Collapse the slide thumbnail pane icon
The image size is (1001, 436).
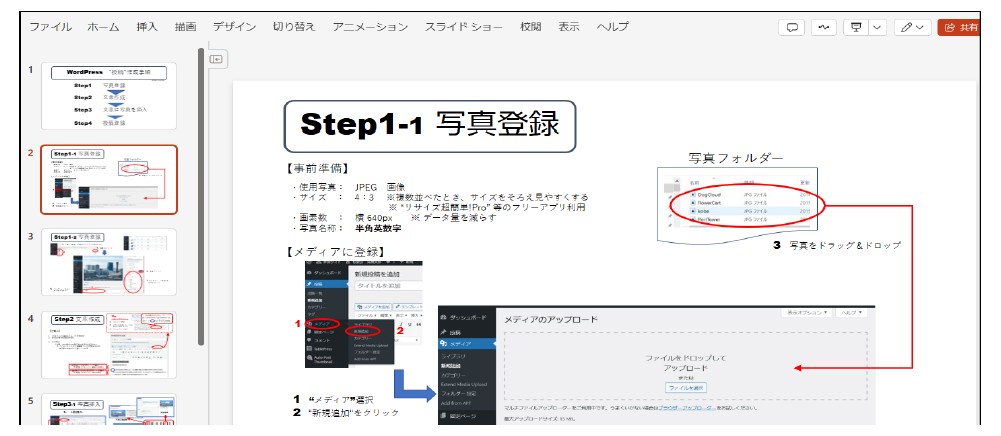215,59
